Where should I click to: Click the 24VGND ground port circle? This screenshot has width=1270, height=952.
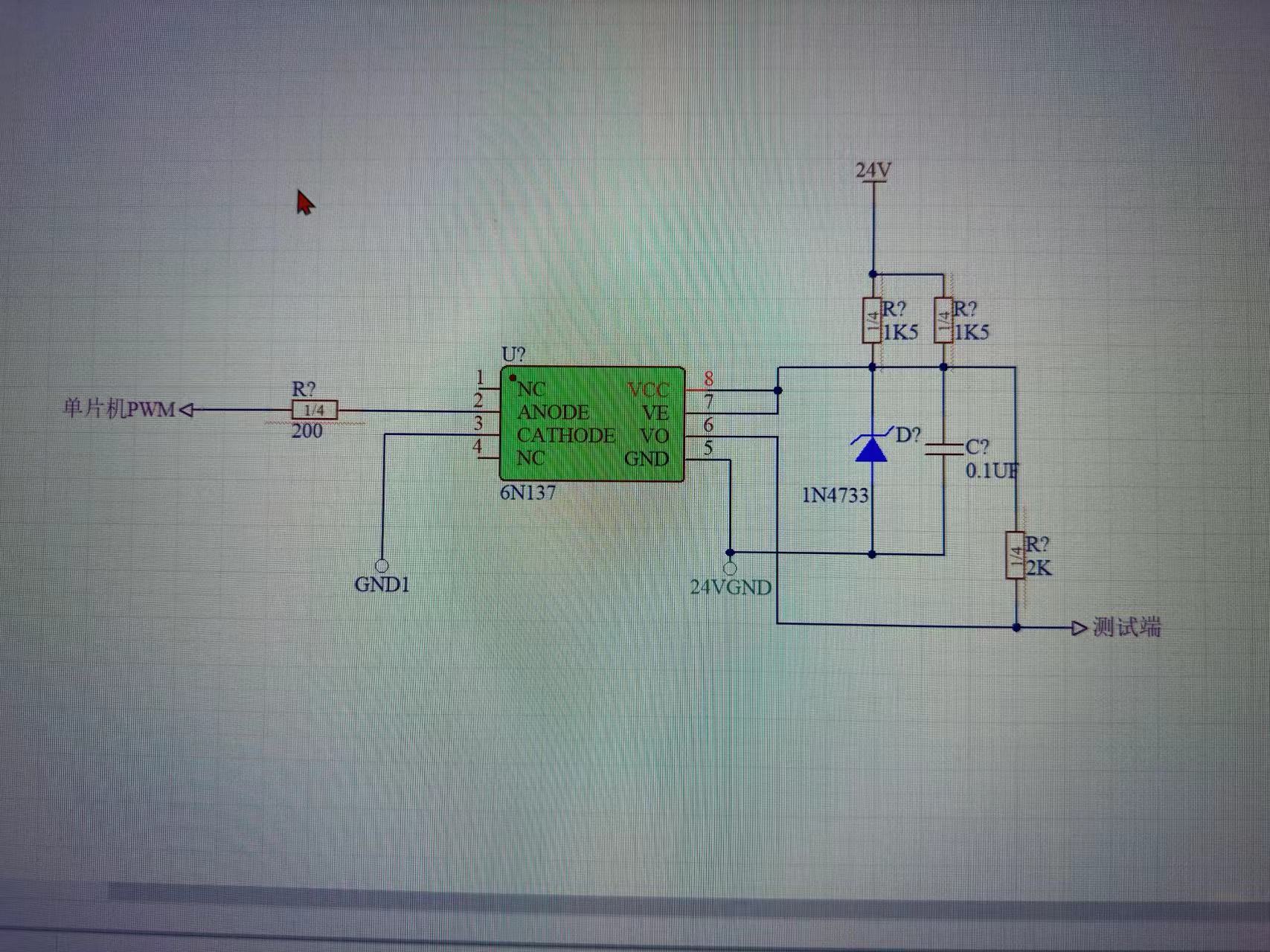(x=730, y=569)
